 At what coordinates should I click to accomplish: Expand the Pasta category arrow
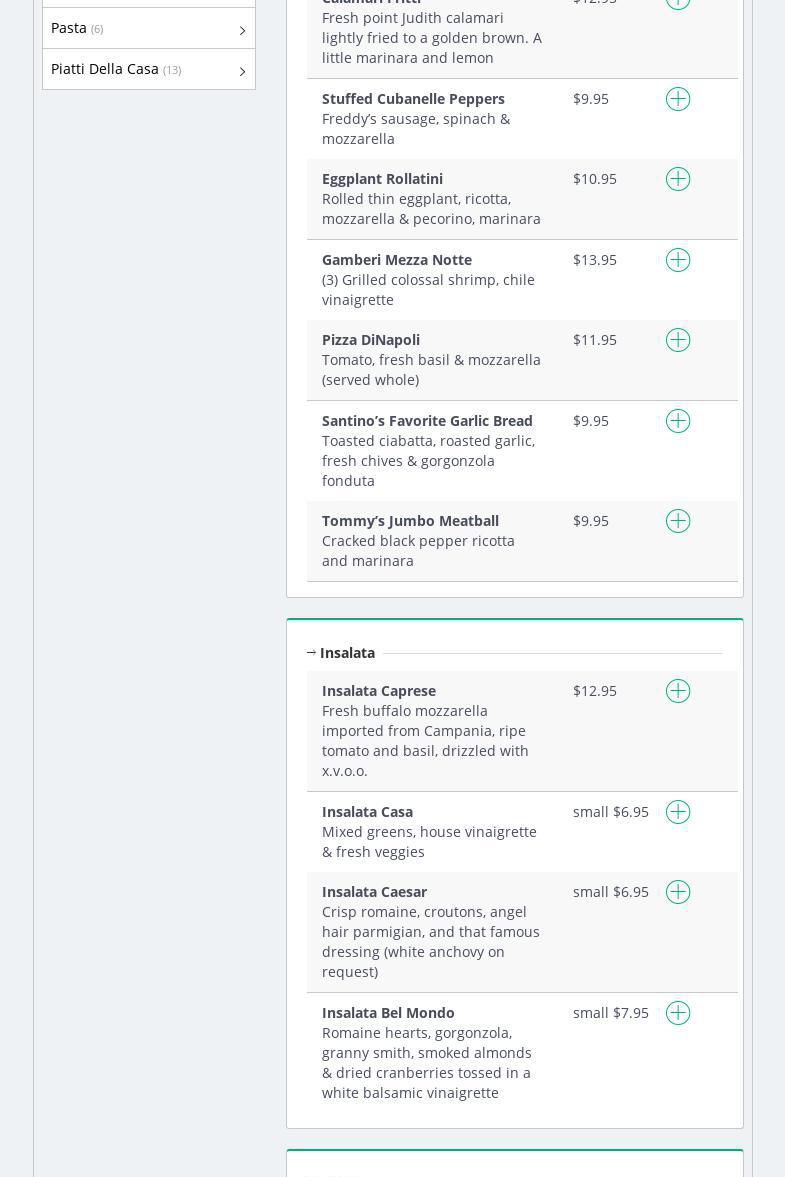click(x=242, y=31)
